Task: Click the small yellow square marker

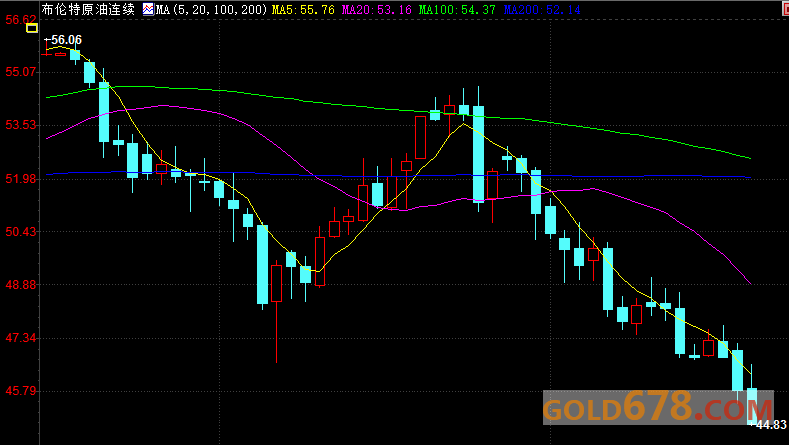Action: coord(32,28)
